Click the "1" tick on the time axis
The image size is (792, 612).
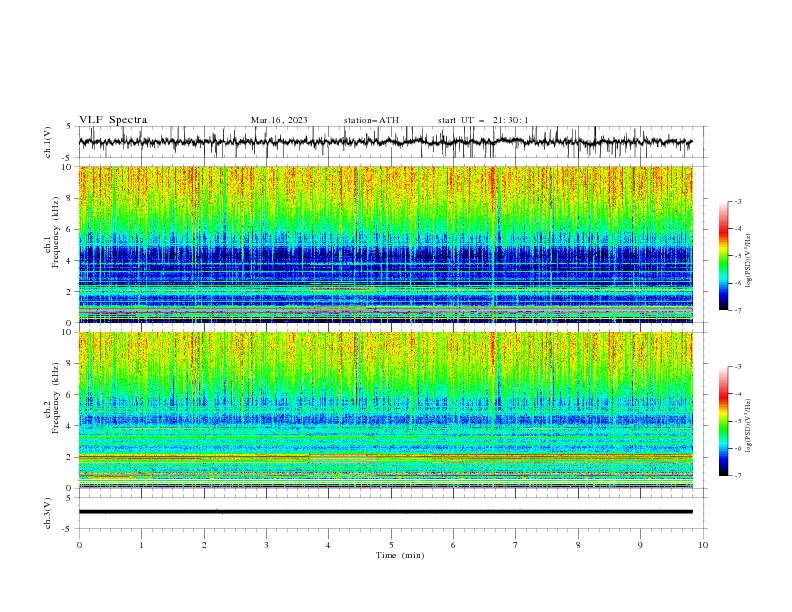click(x=141, y=545)
